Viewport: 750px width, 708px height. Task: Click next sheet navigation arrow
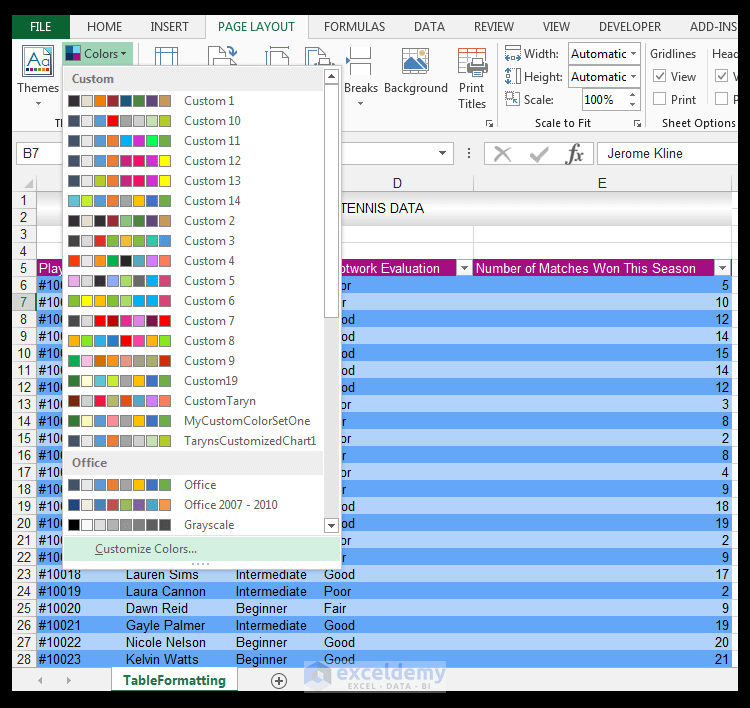pos(69,680)
